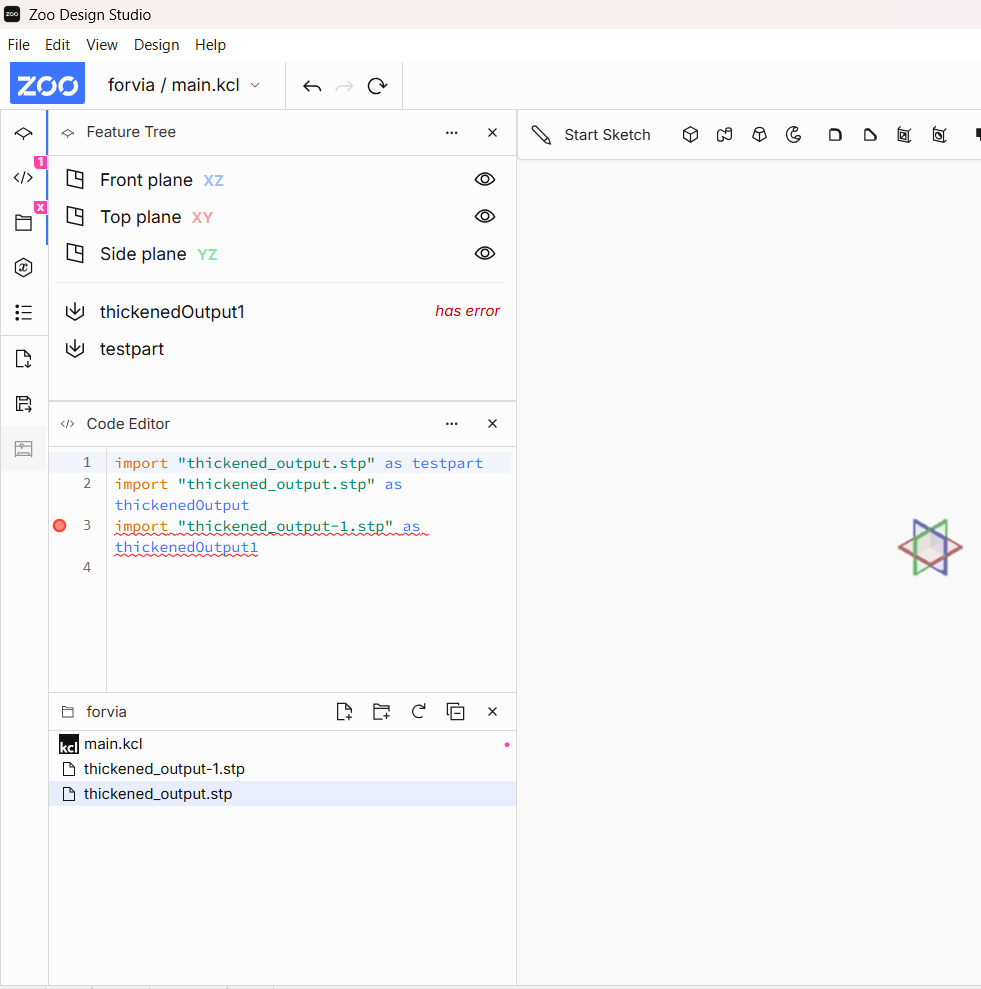Click the has error label on thickenedOutput1
This screenshot has height=989, width=981.
(x=467, y=311)
